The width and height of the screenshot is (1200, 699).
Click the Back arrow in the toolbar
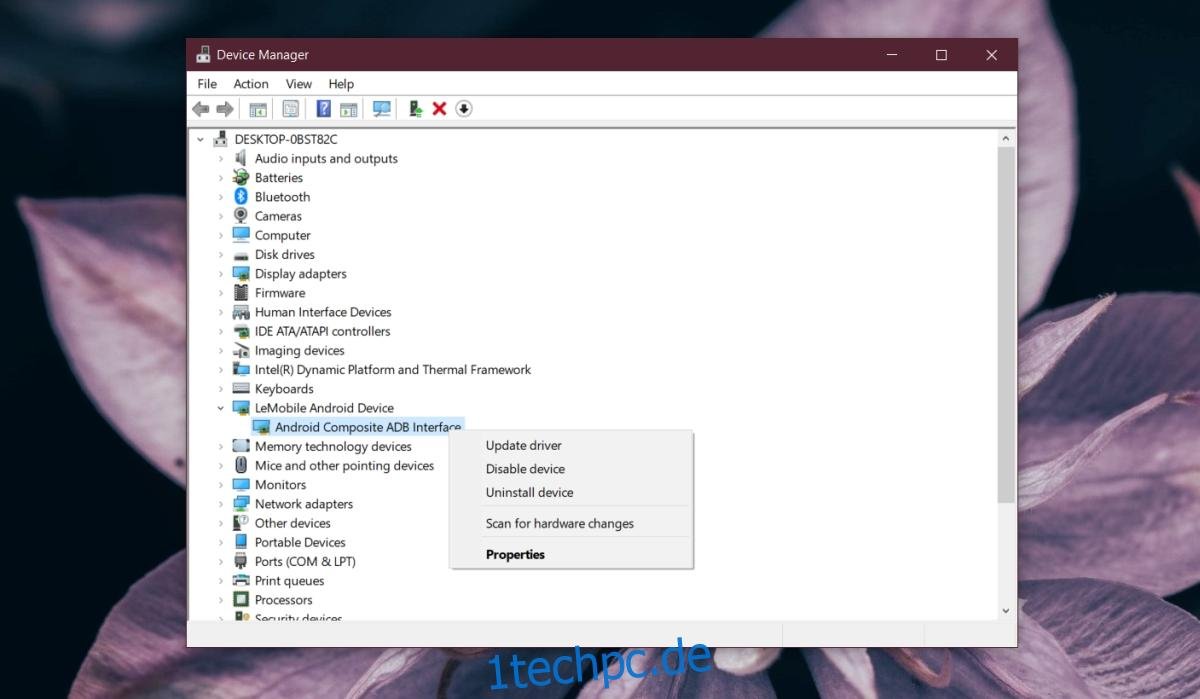201,109
